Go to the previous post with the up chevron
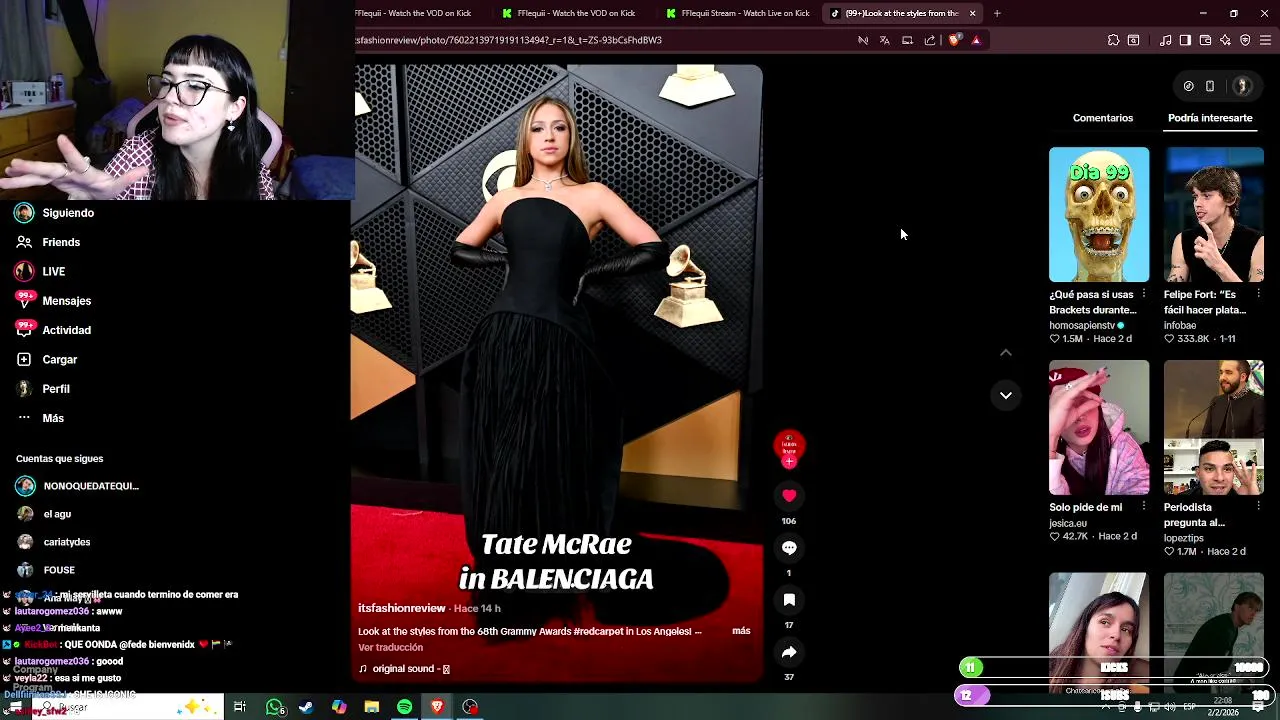 pyautogui.click(x=1006, y=352)
